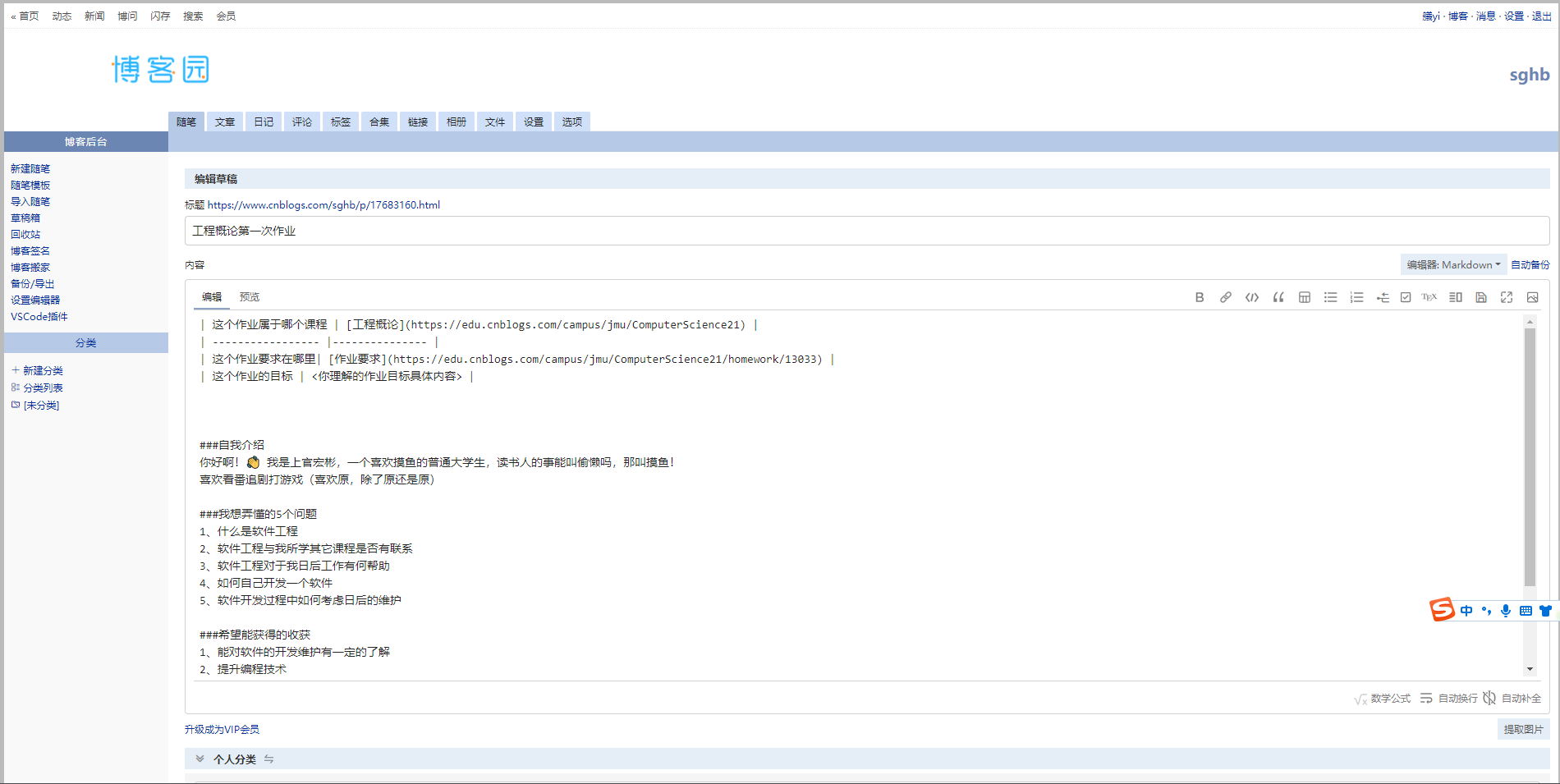Screen dimensions: 1560x784
Task: Open the 博客搬家 link
Action: [x=30, y=267]
